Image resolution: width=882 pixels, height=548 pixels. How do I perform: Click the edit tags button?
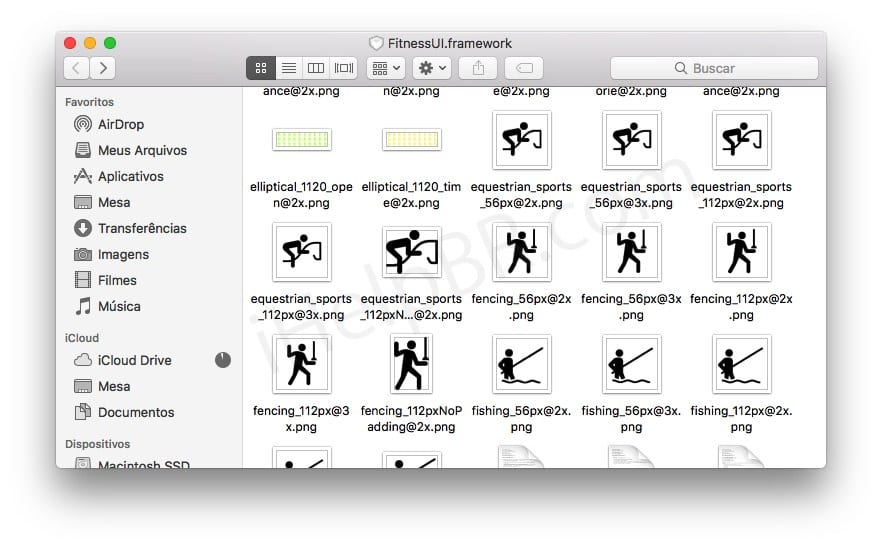524,68
